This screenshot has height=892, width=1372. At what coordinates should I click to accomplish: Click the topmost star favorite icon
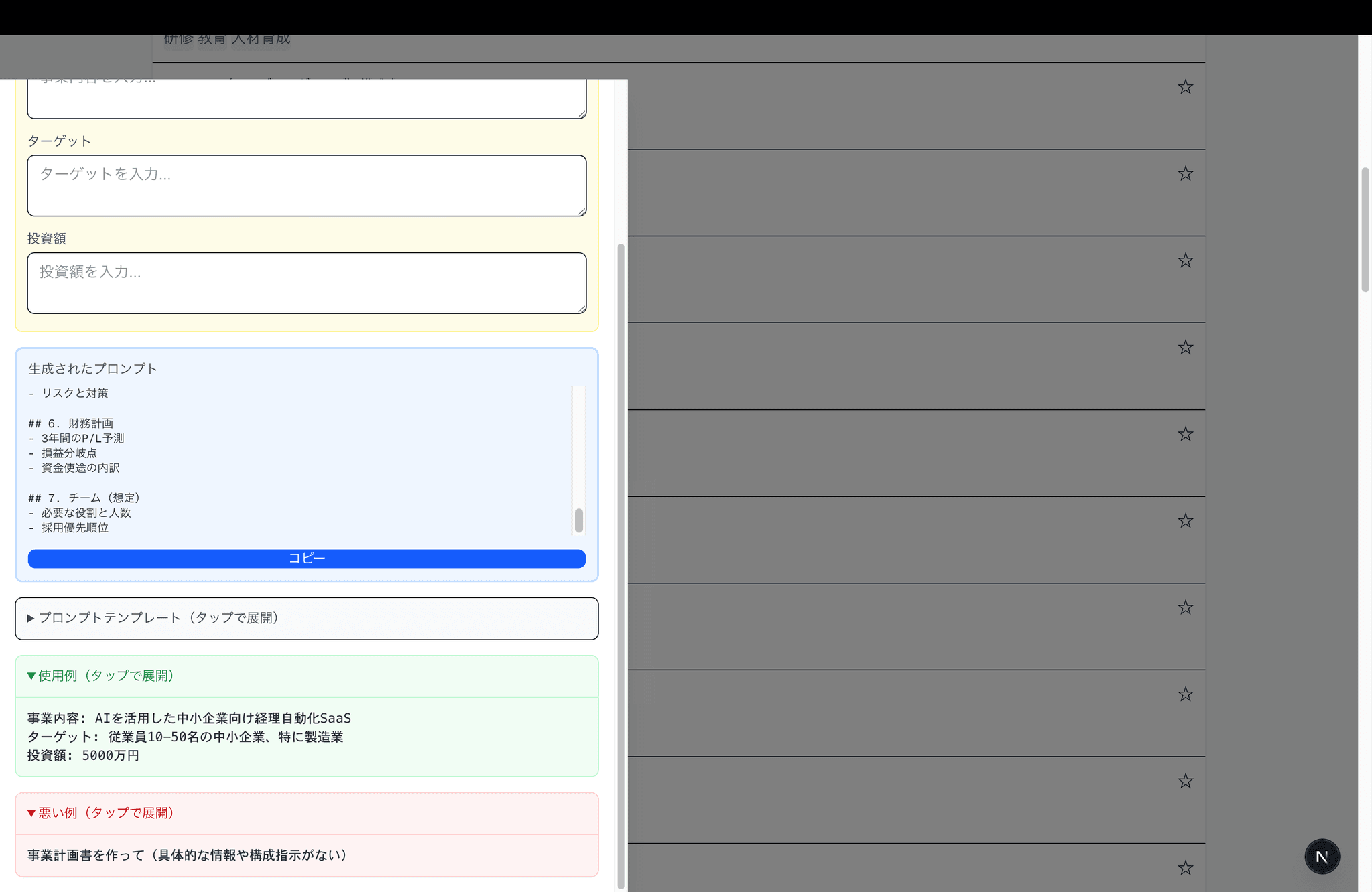coord(1185,87)
